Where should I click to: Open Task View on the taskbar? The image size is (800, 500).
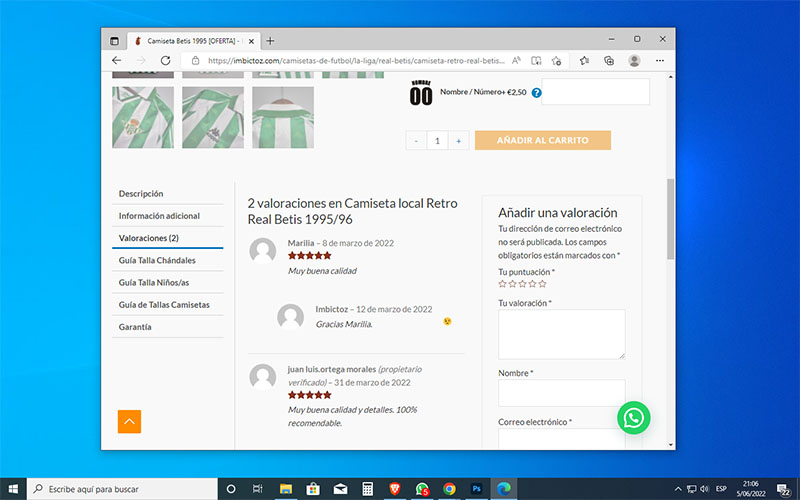(258, 489)
